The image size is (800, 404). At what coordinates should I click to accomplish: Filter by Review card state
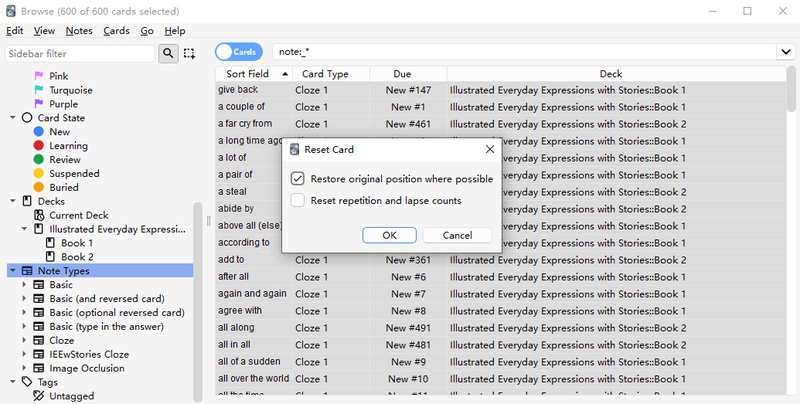point(65,159)
